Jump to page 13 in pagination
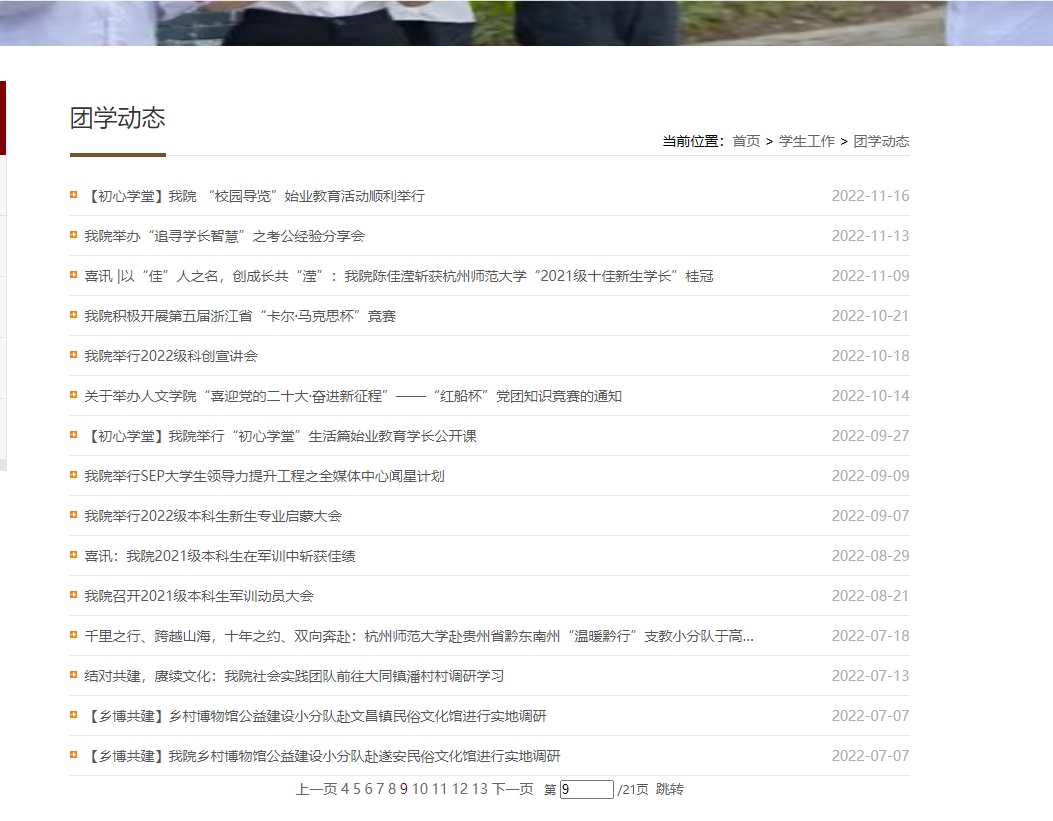The height and width of the screenshot is (821, 1053). coord(478,789)
